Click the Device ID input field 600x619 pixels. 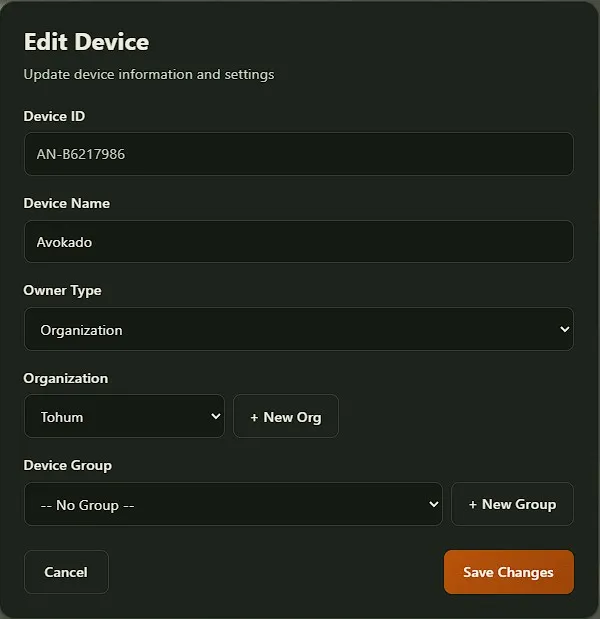click(299, 154)
